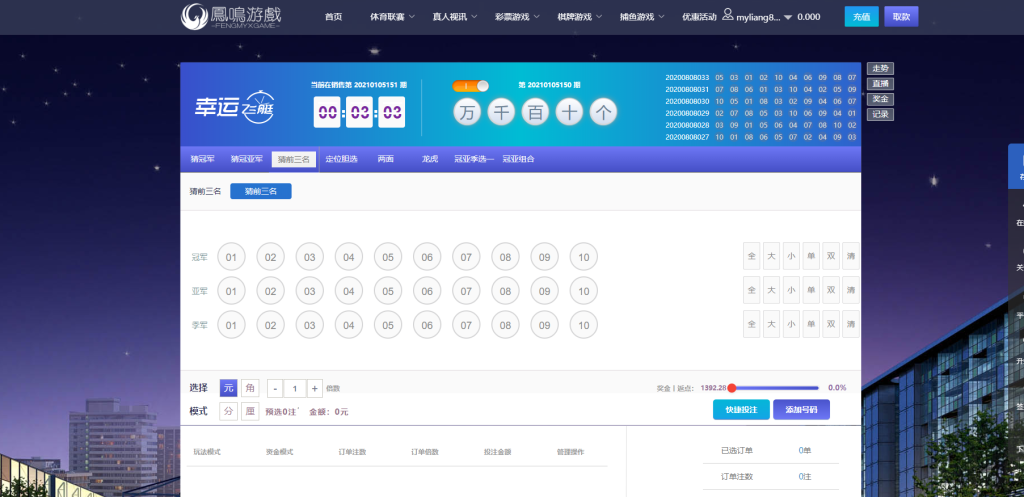1024x497 pixels.
Task: Click the 万 digit circle
Action: [x=467, y=113]
